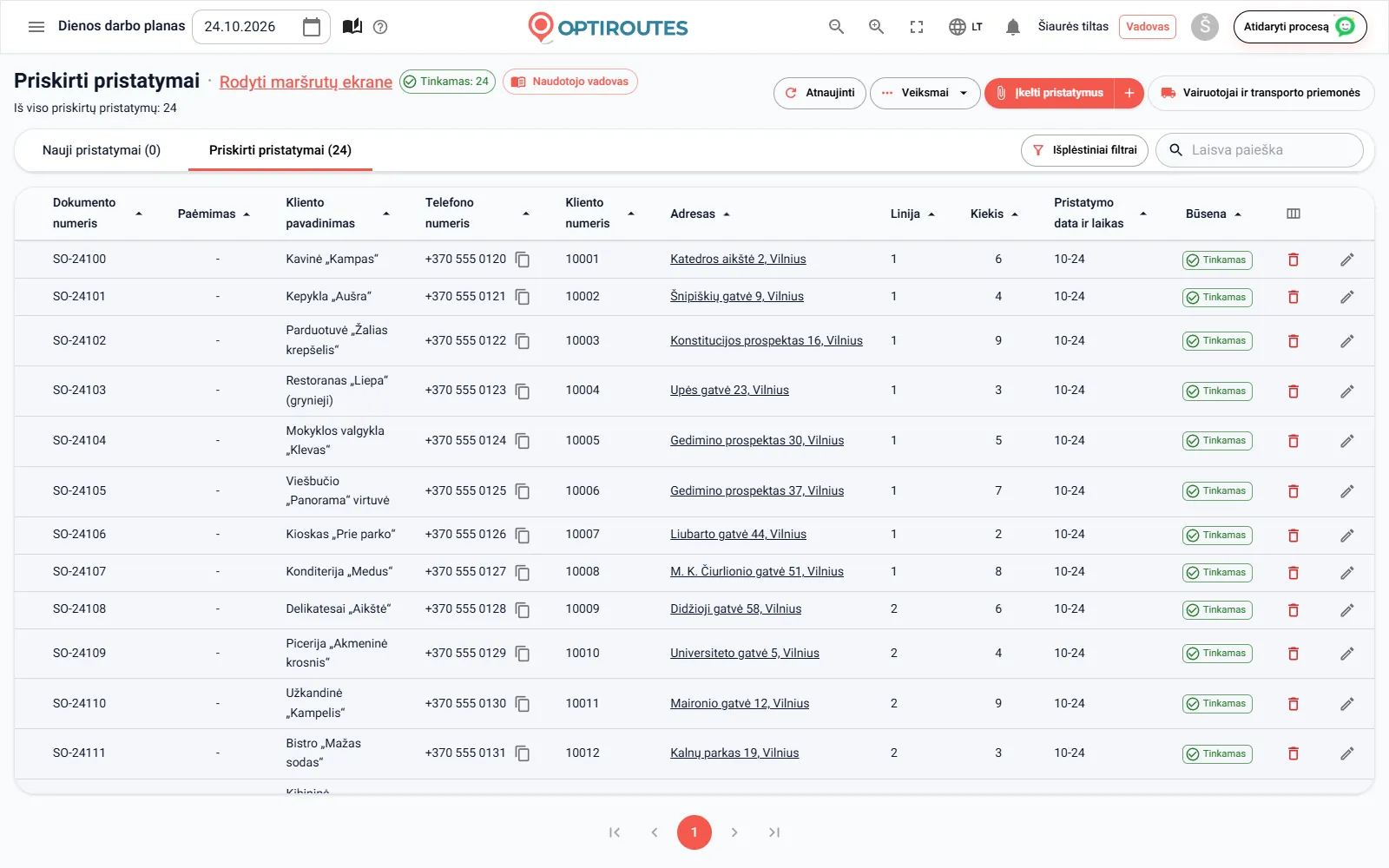Viewport: 1389px width, 868px height.
Task: Sort by Linija column
Action: pyautogui.click(x=912, y=214)
